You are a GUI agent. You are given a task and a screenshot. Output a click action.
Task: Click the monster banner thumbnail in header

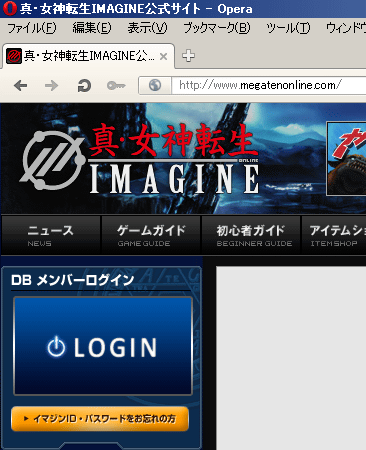pos(346,159)
